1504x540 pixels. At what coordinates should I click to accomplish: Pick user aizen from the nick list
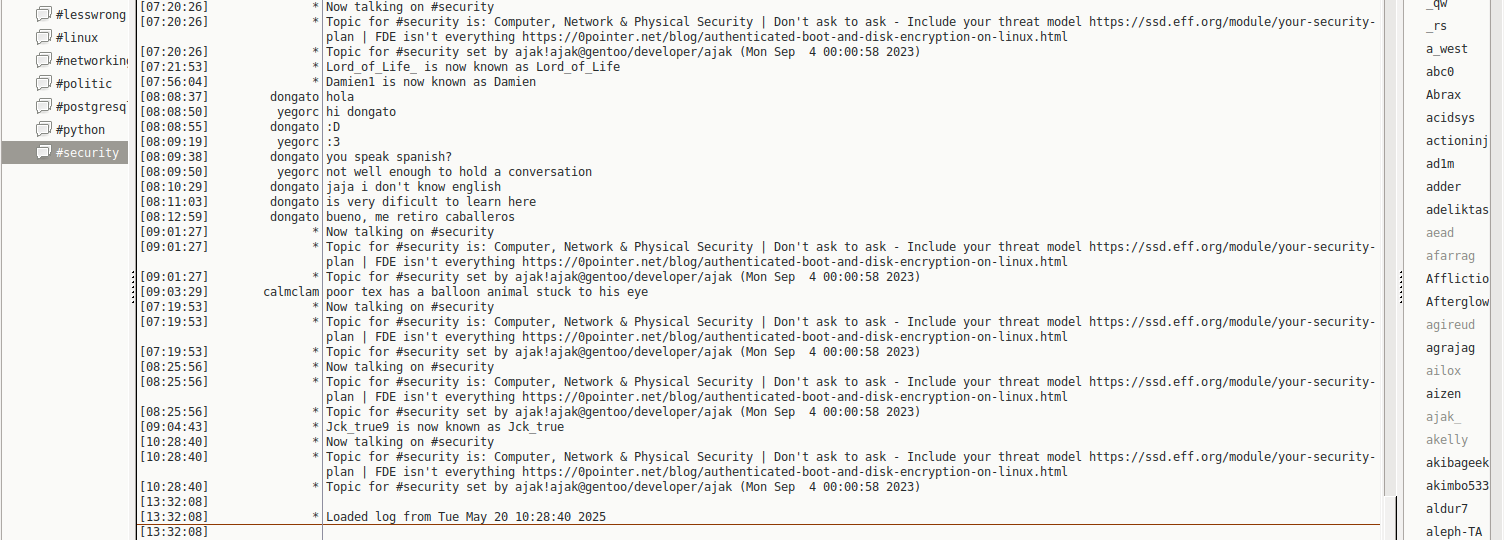(x=1443, y=394)
